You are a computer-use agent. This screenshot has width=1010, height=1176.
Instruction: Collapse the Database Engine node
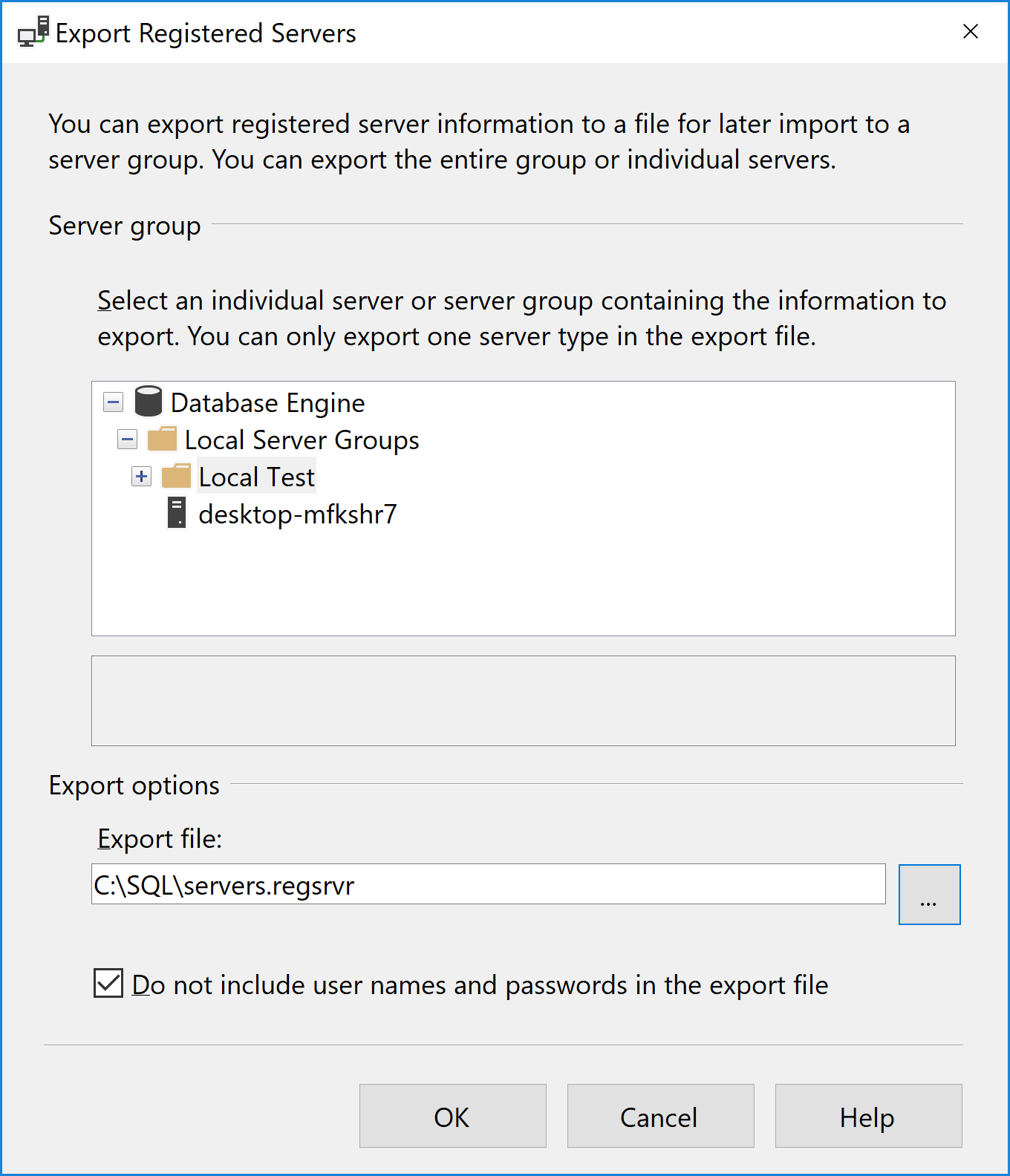click(x=113, y=402)
